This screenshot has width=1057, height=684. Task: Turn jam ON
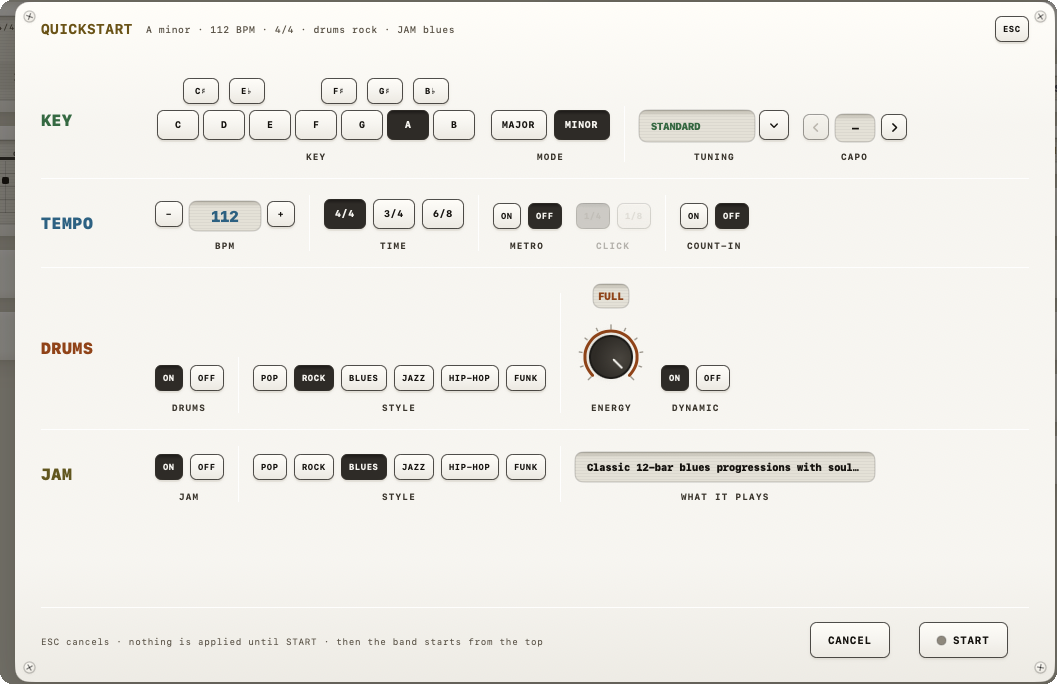169,467
